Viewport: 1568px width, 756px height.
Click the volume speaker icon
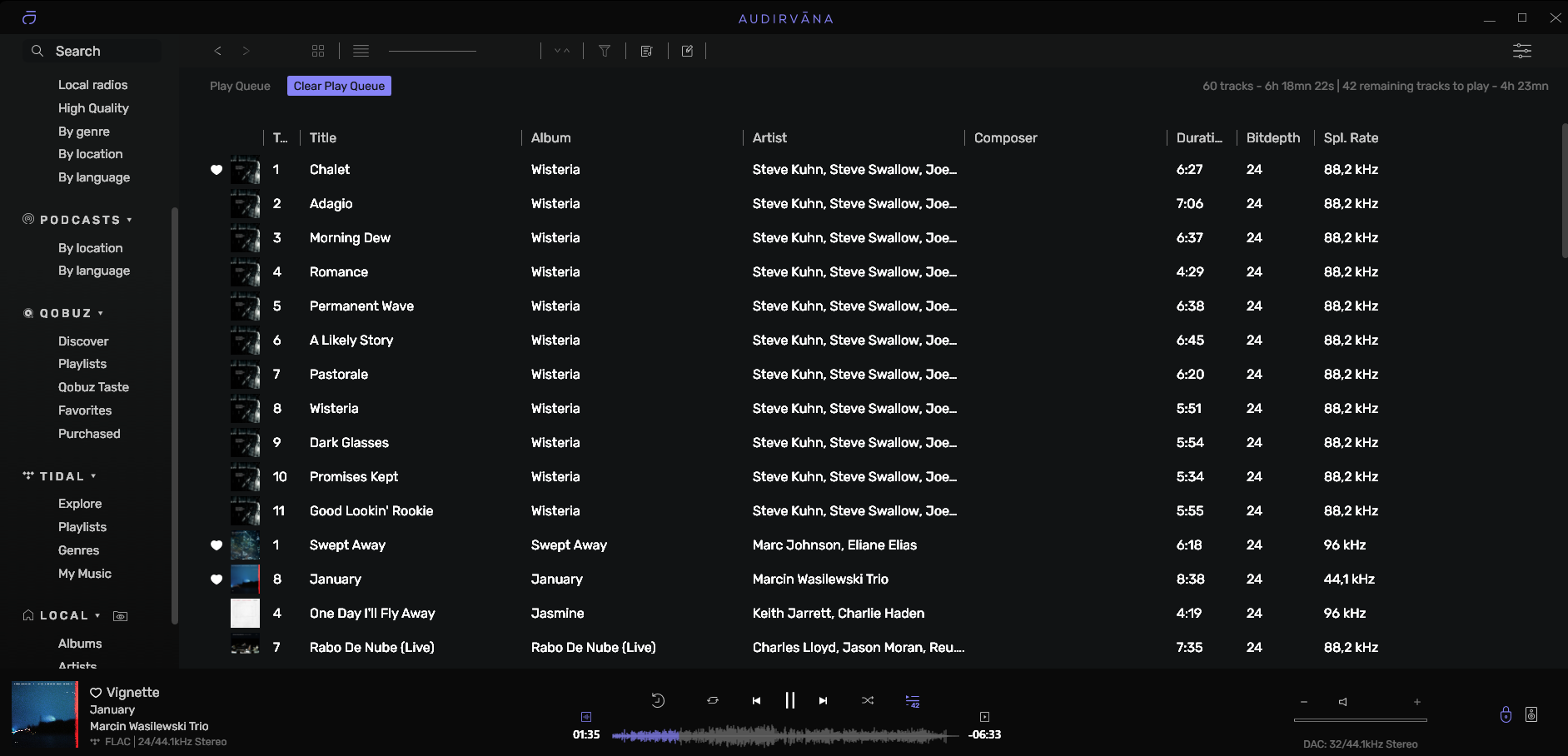coord(1342,702)
